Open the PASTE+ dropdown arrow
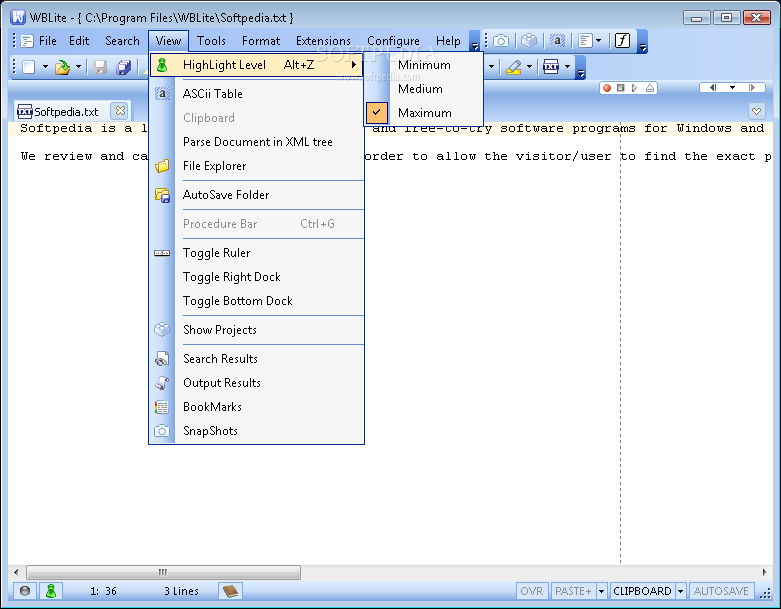The image size is (781, 609). click(x=601, y=591)
